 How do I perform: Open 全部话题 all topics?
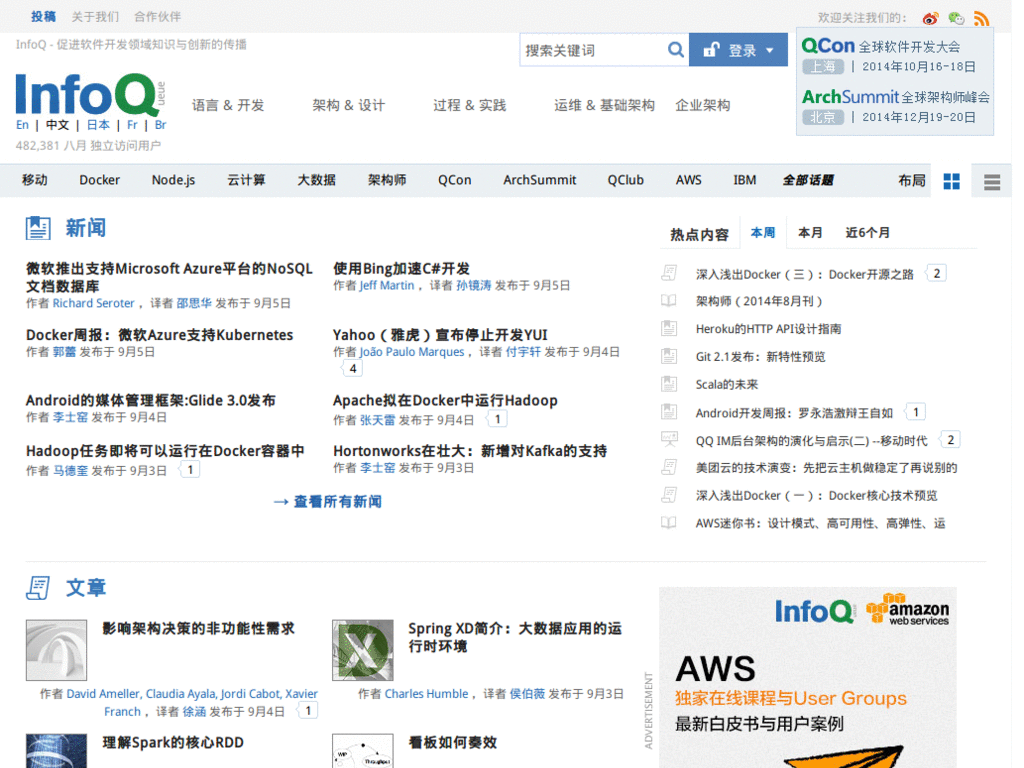(808, 180)
